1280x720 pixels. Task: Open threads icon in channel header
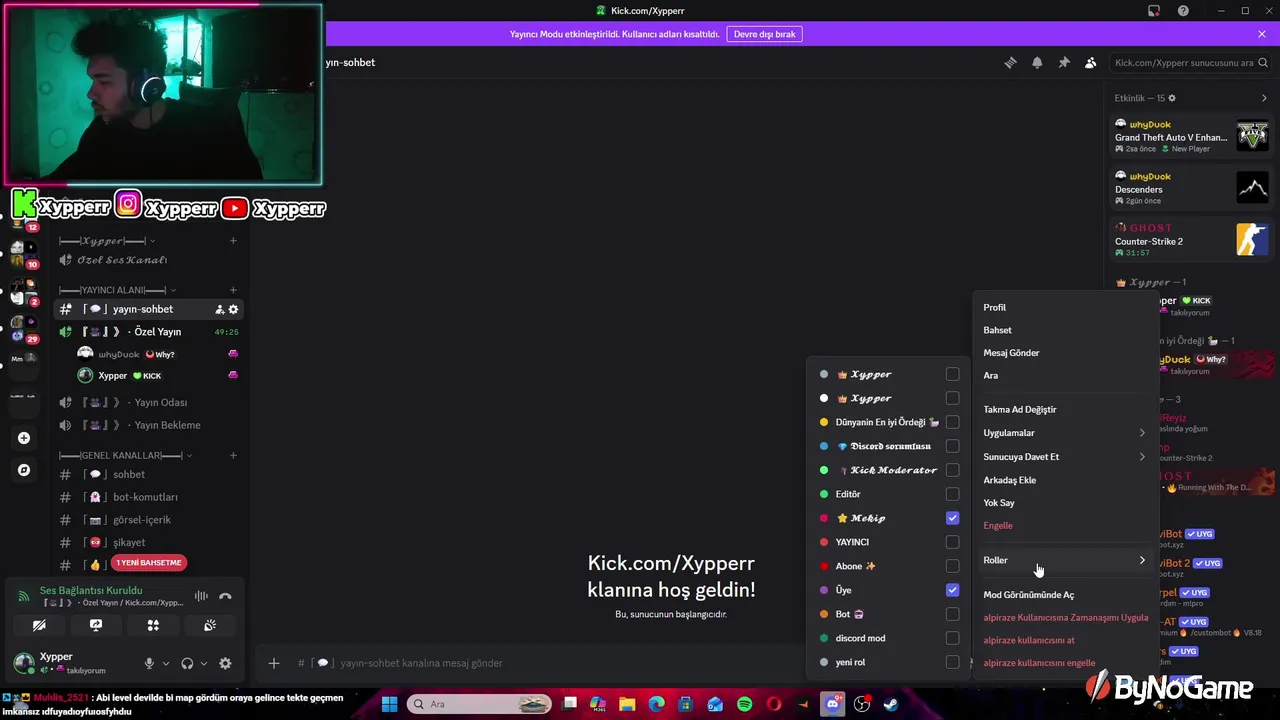pyautogui.click(x=1010, y=62)
